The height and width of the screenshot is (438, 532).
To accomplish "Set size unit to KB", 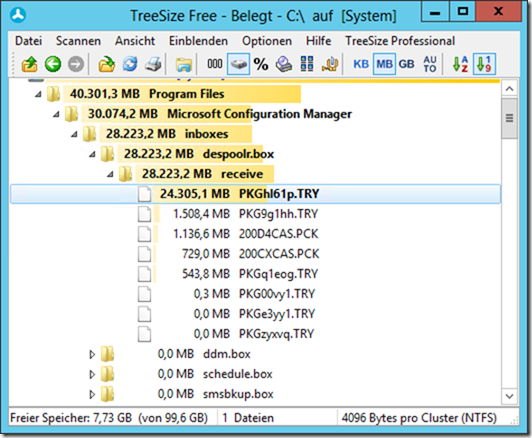I will point(361,64).
